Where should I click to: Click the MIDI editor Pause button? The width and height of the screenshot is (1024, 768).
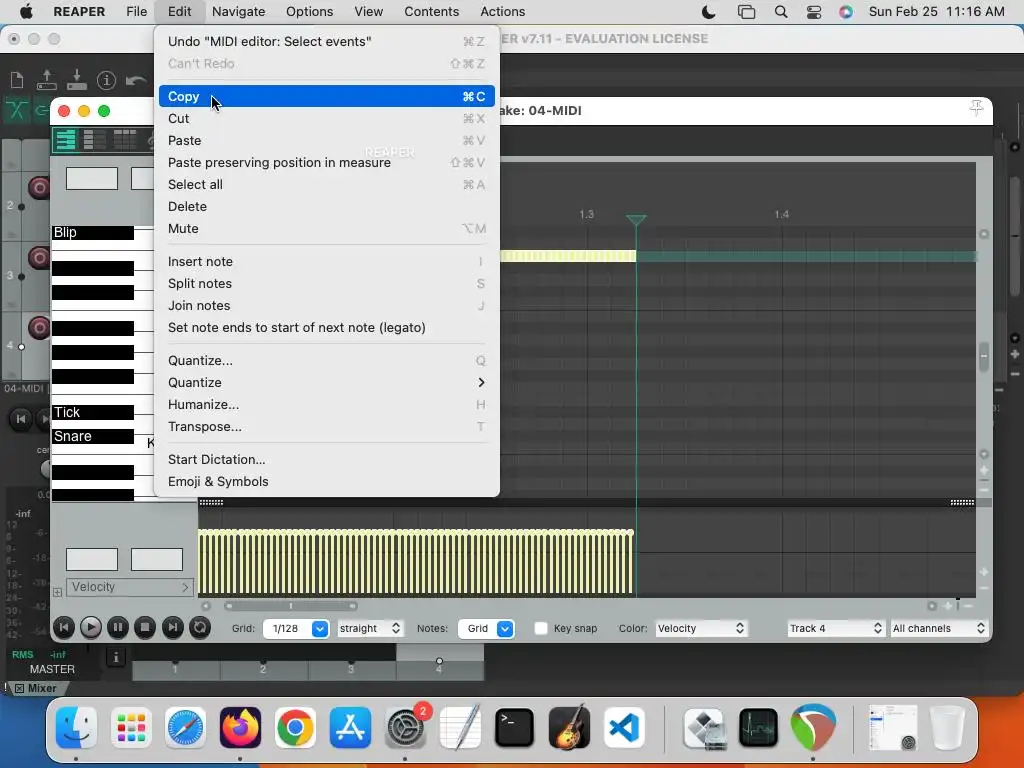pos(118,628)
